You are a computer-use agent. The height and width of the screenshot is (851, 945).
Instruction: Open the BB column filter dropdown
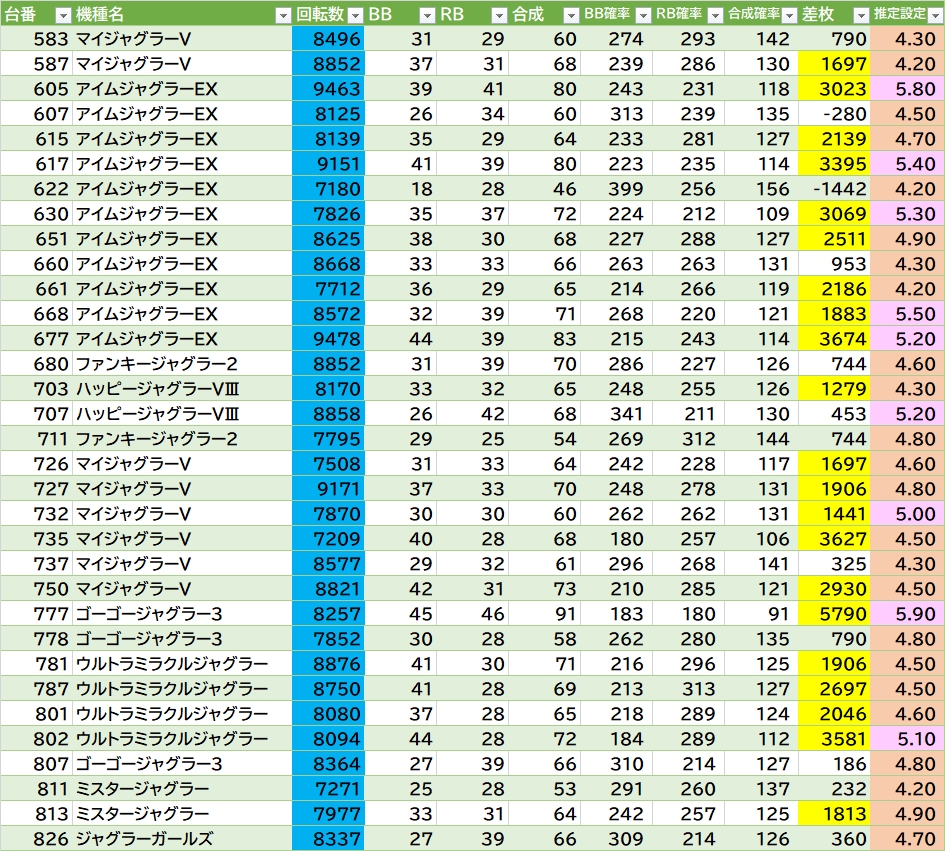click(427, 16)
